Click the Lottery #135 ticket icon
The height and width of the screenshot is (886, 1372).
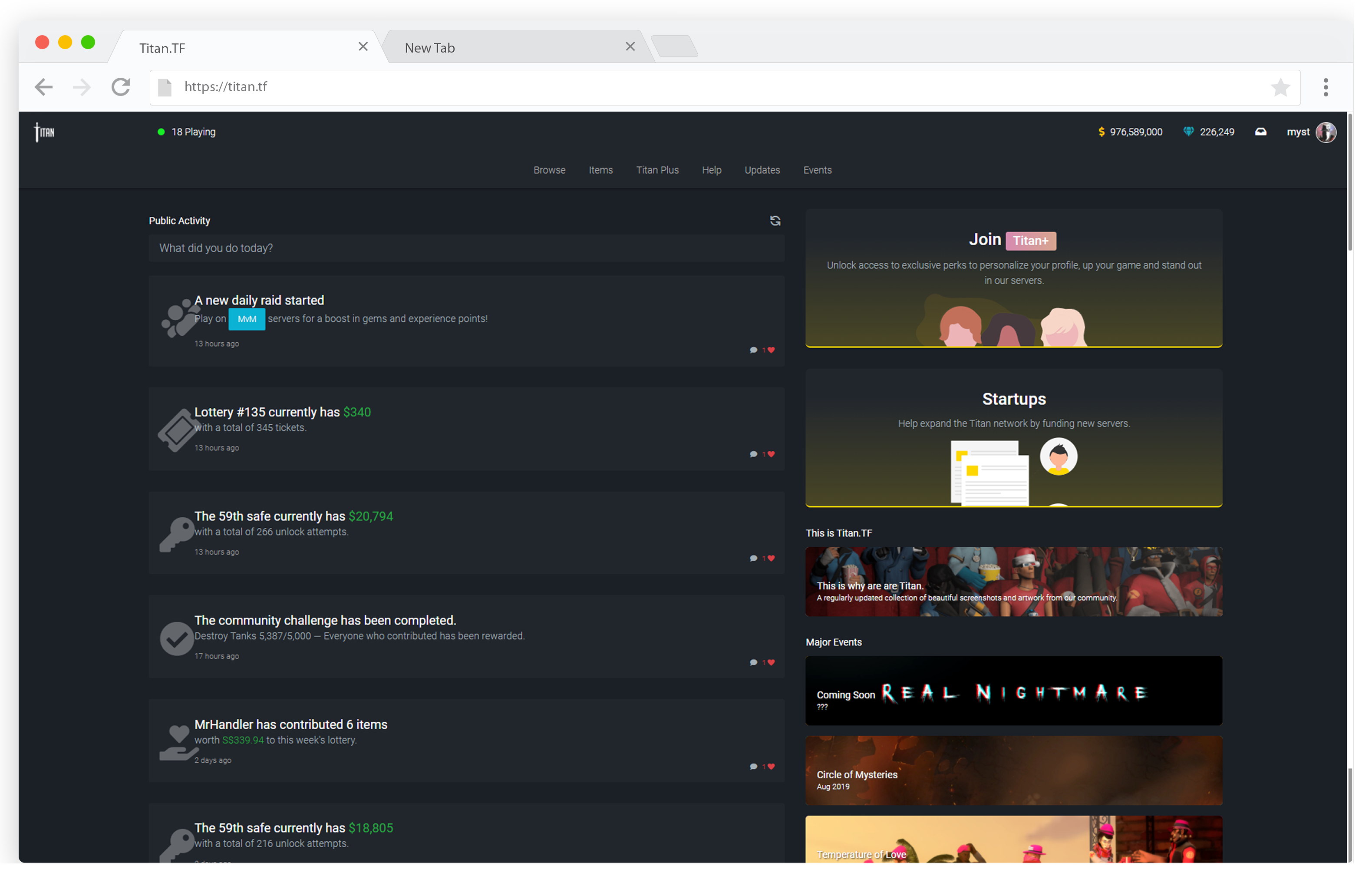point(178,430)
